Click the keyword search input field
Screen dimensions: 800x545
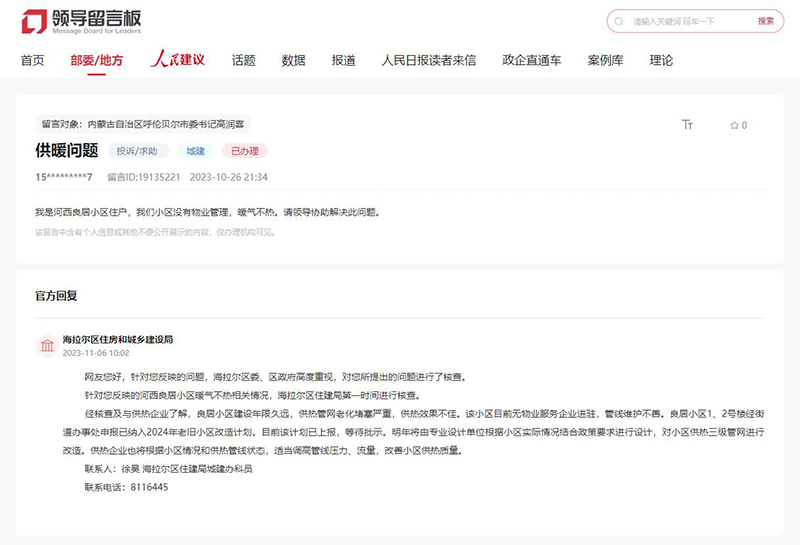click(690, 21)
